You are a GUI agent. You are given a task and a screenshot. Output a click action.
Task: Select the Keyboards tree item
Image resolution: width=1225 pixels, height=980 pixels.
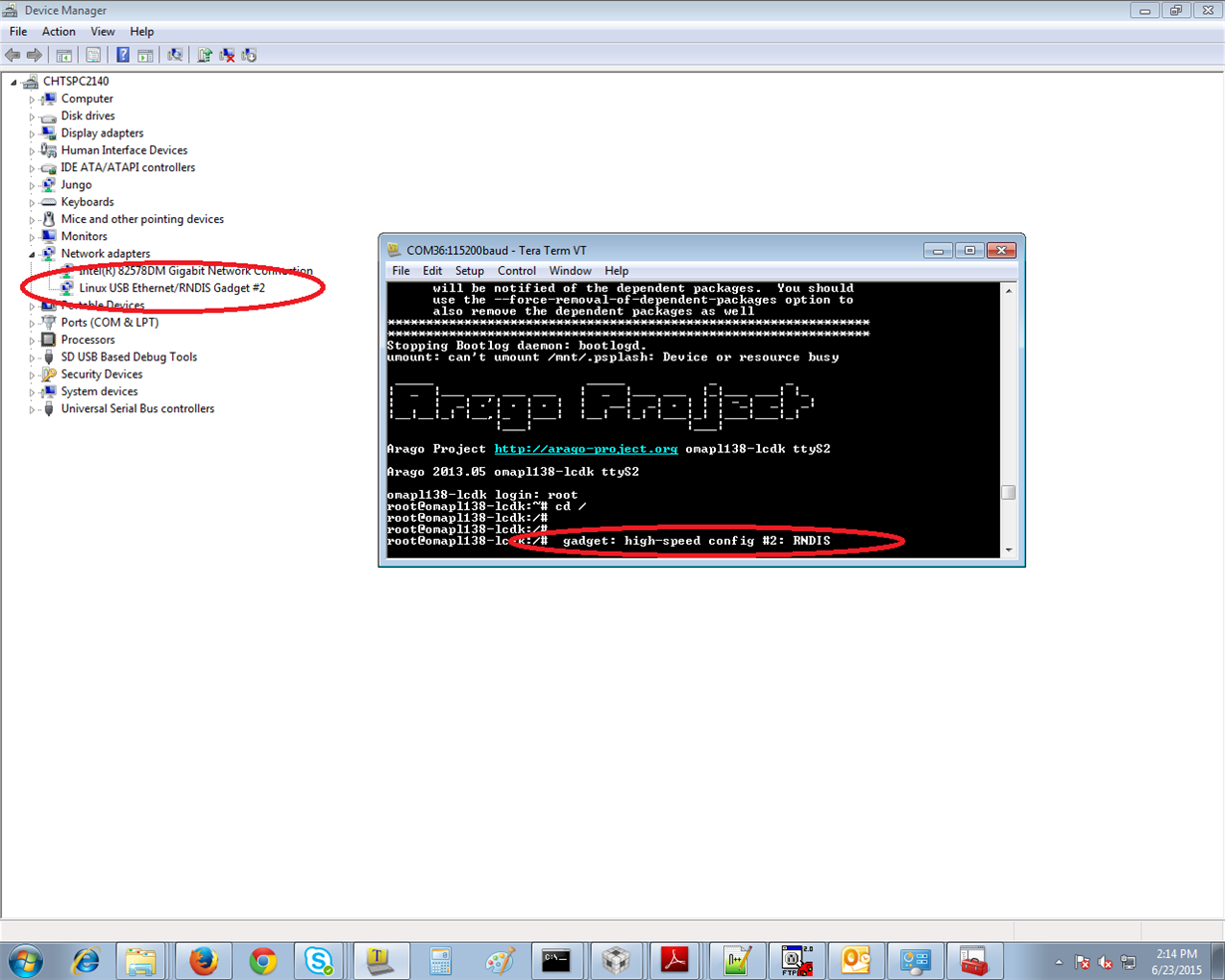(87, 202)
